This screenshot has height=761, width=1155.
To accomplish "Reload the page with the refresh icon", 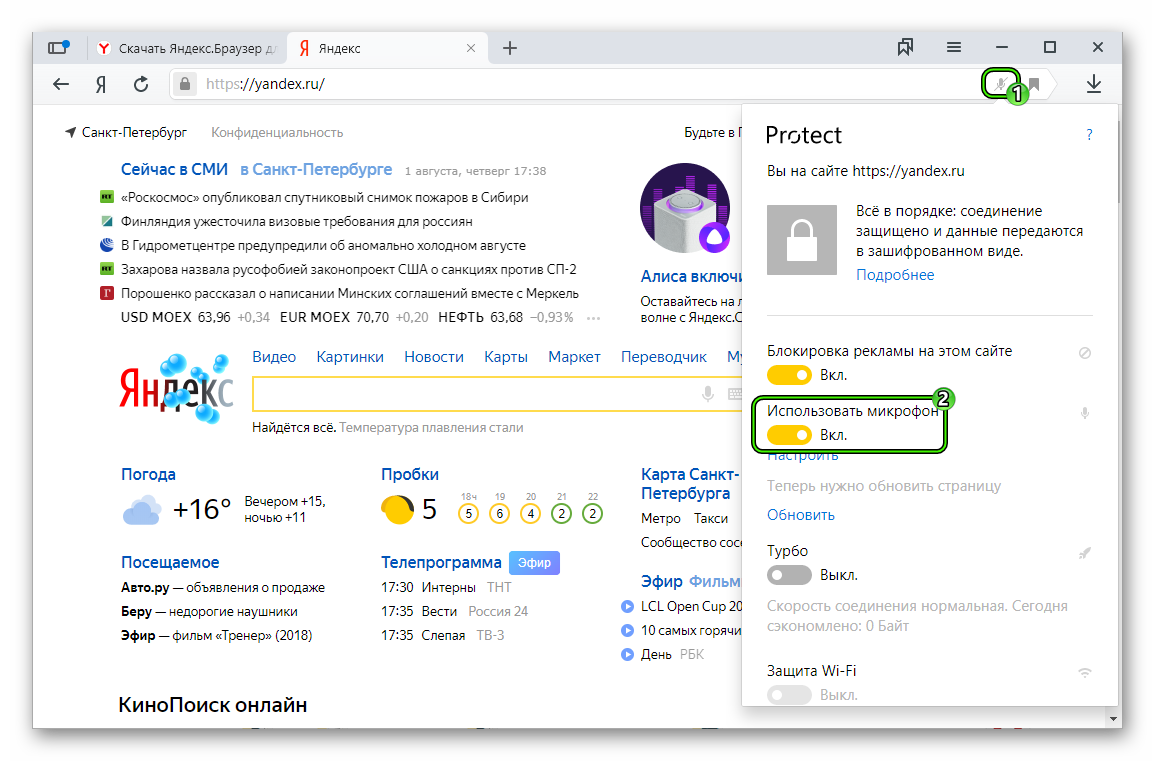I will coord(141,84).
